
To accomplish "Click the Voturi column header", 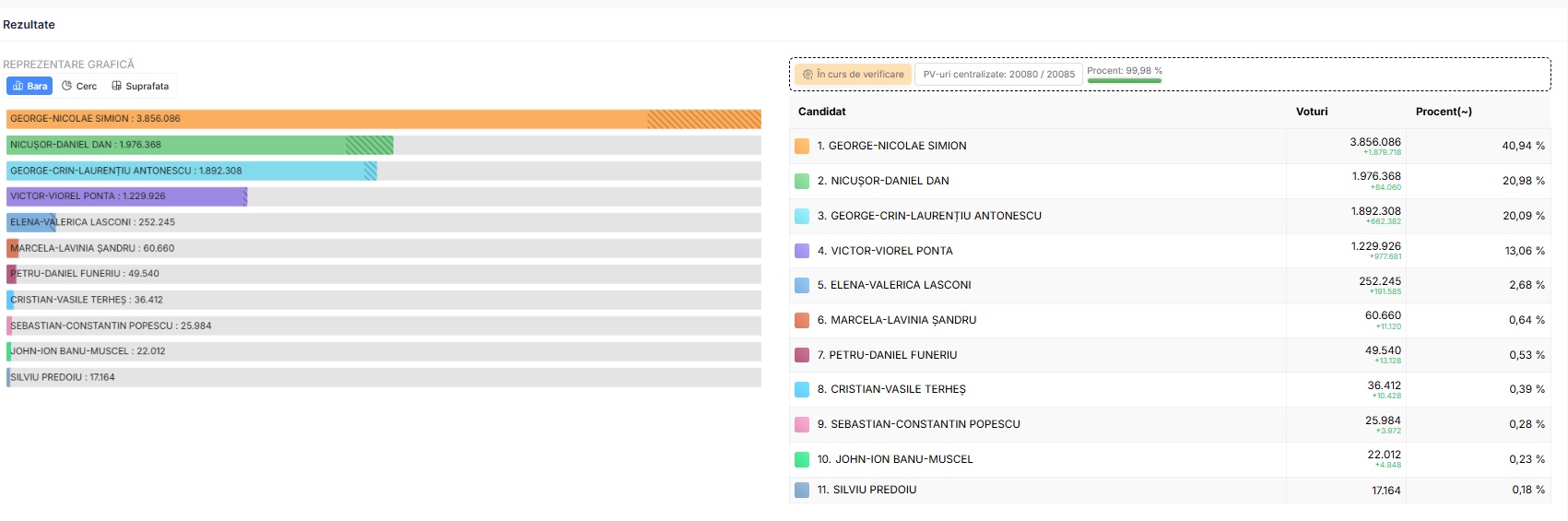I will pyautogui.click(x=1312, y=112).
